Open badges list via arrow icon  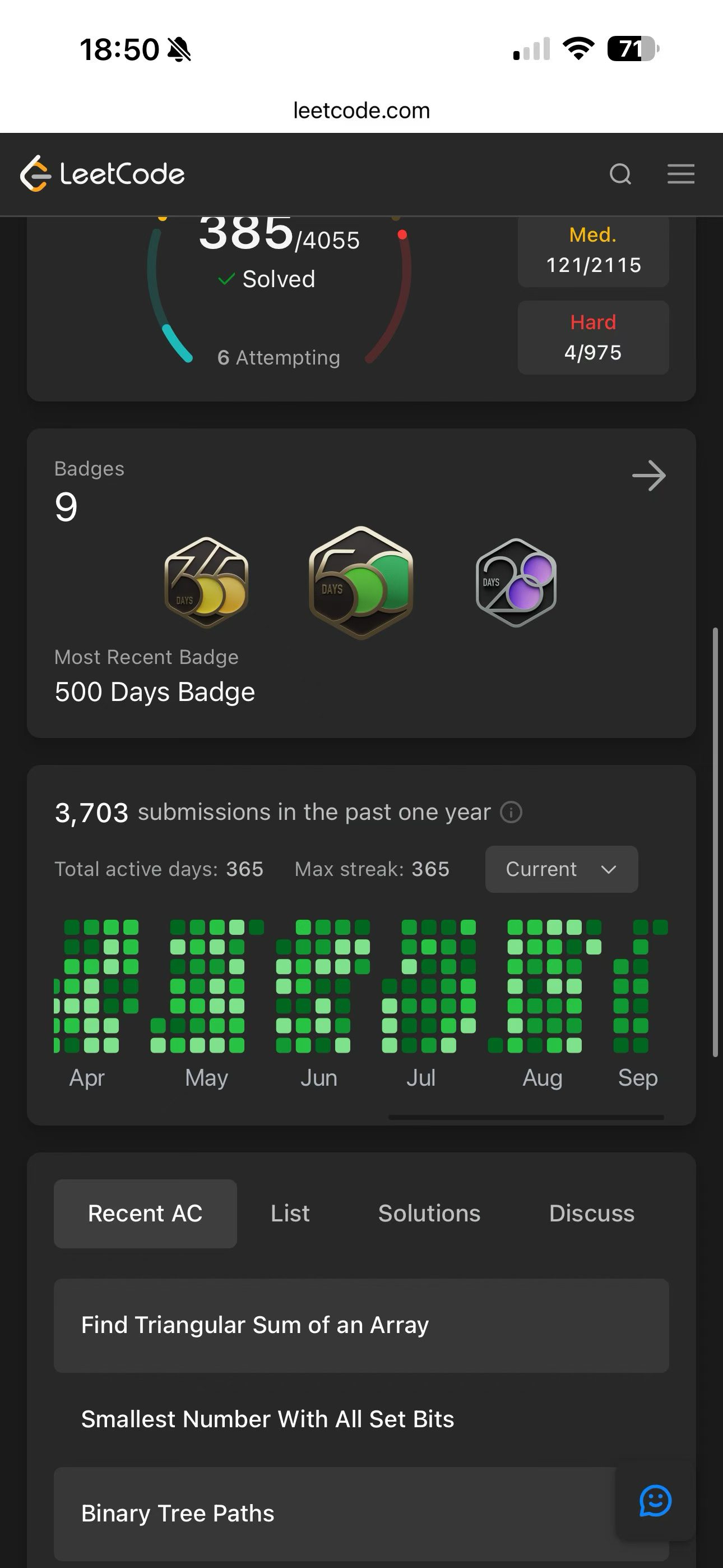pos(649,476)
